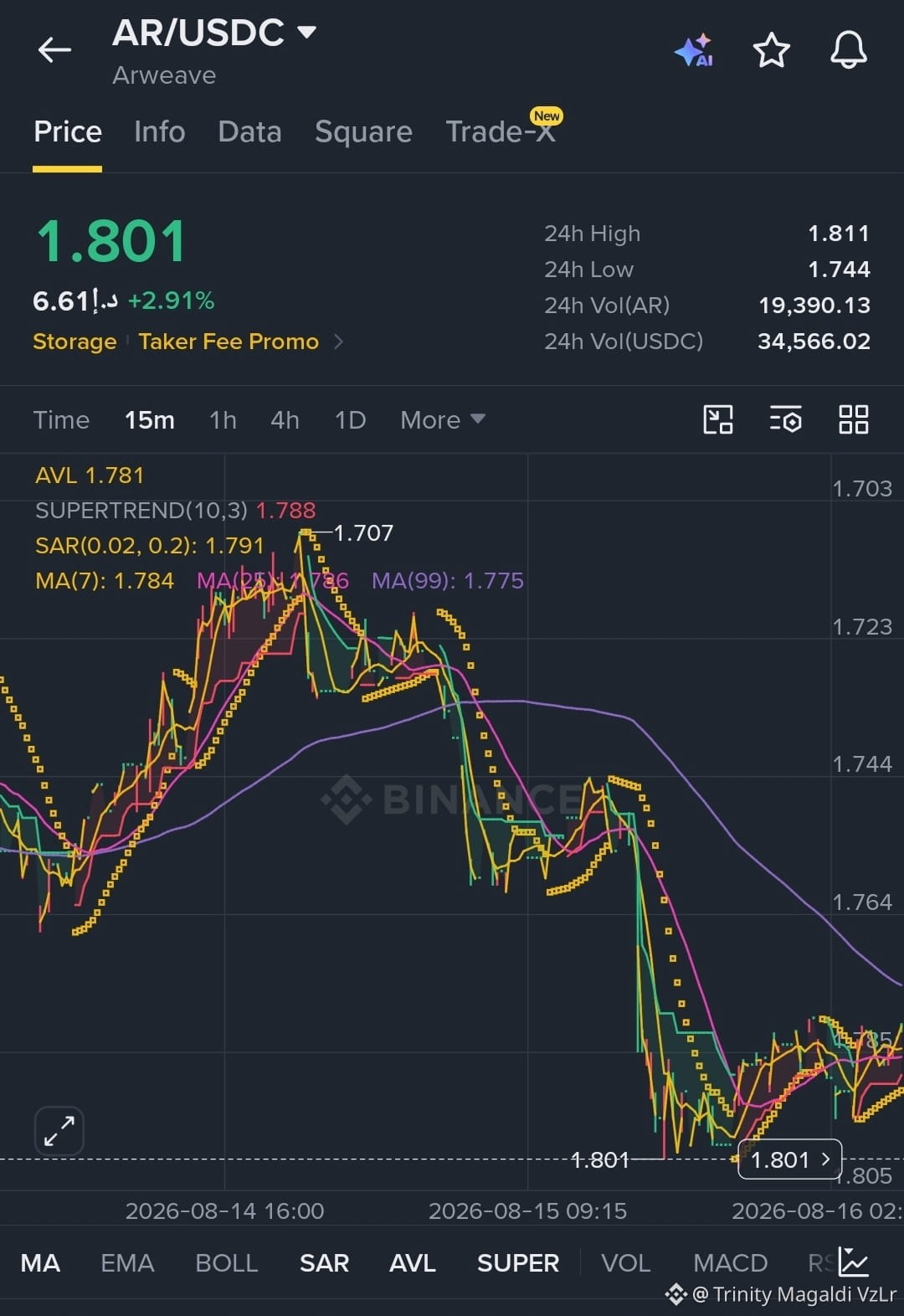Tap the 1.707 high price marker
This screenshot has height=1316, width=904.
[363, 532]
